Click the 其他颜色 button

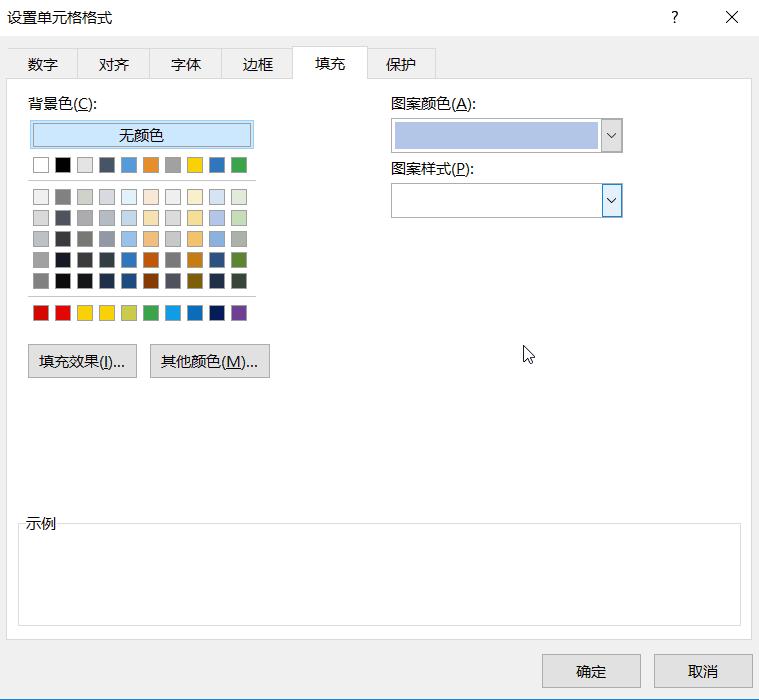tap(209, 362)
